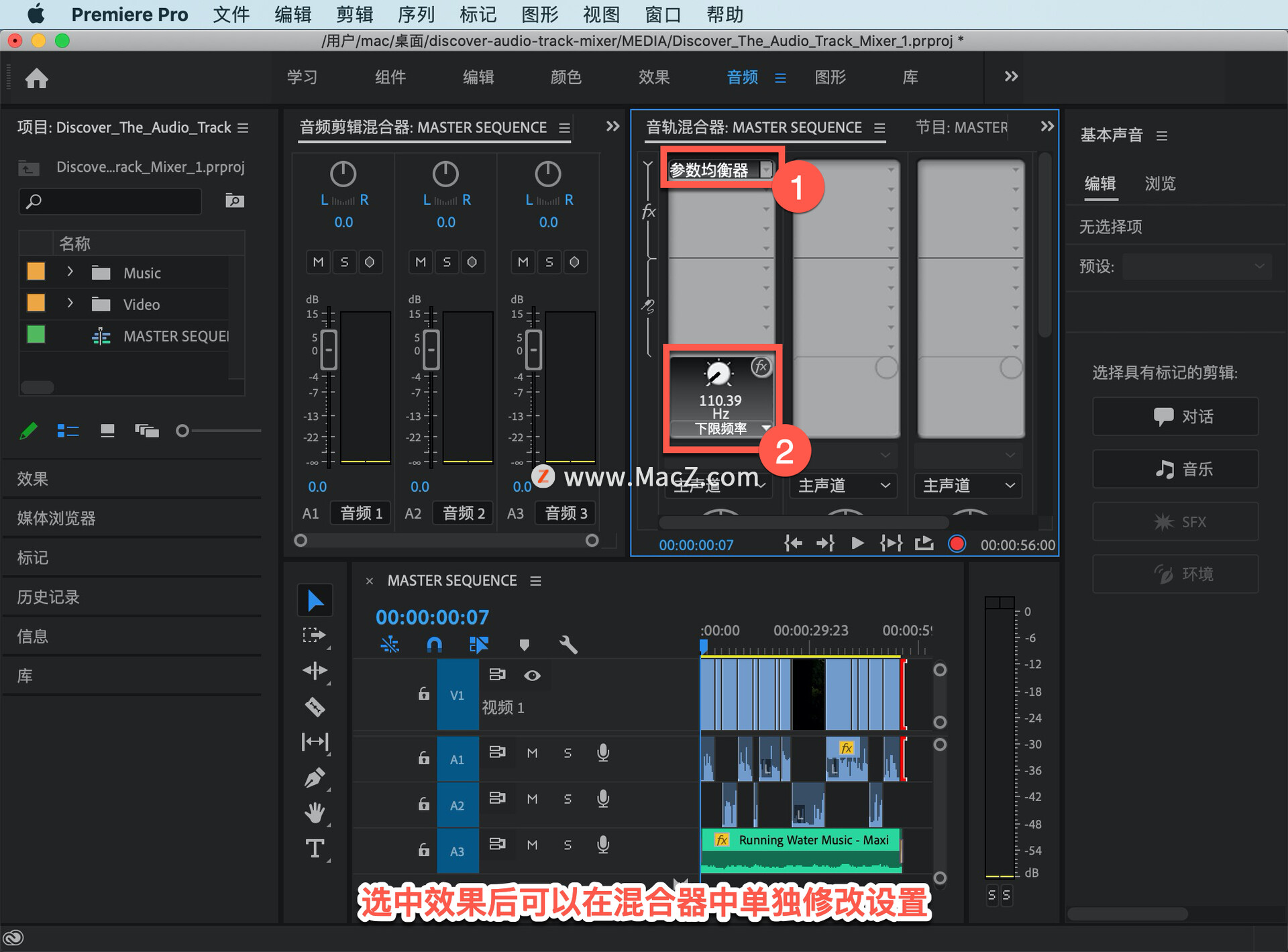This screenshot has height=952, width=1288.
Task: Click the project panel zoom slider handle
Action: pos(182,431)
